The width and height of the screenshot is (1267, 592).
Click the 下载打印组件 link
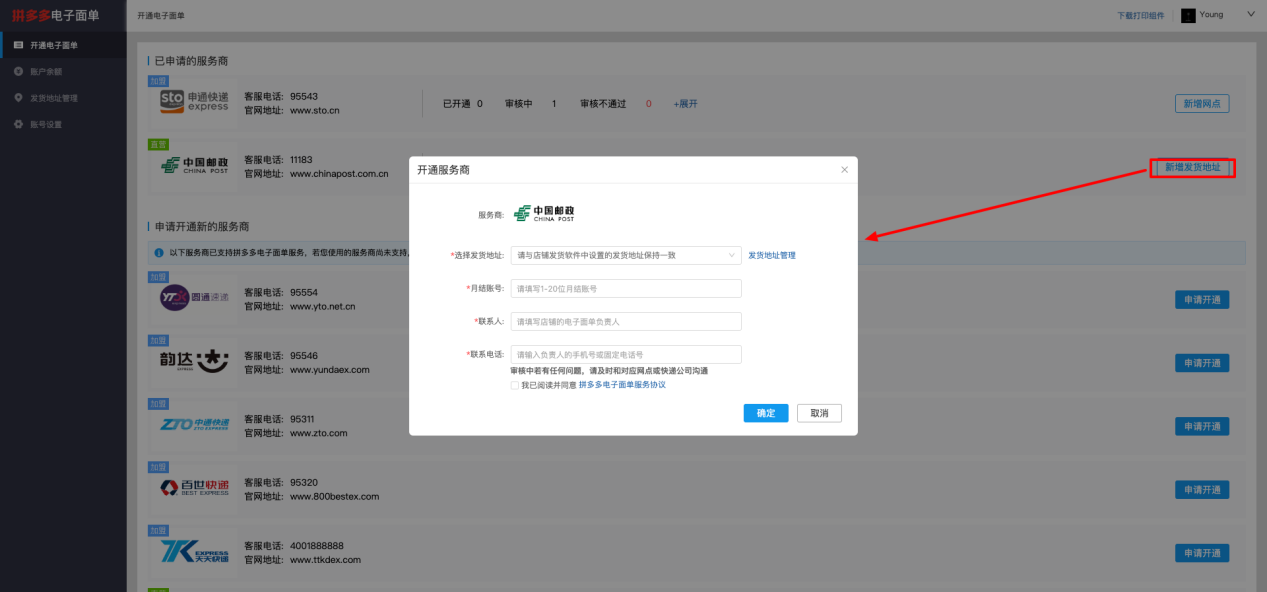click(x=1140, y=16)
